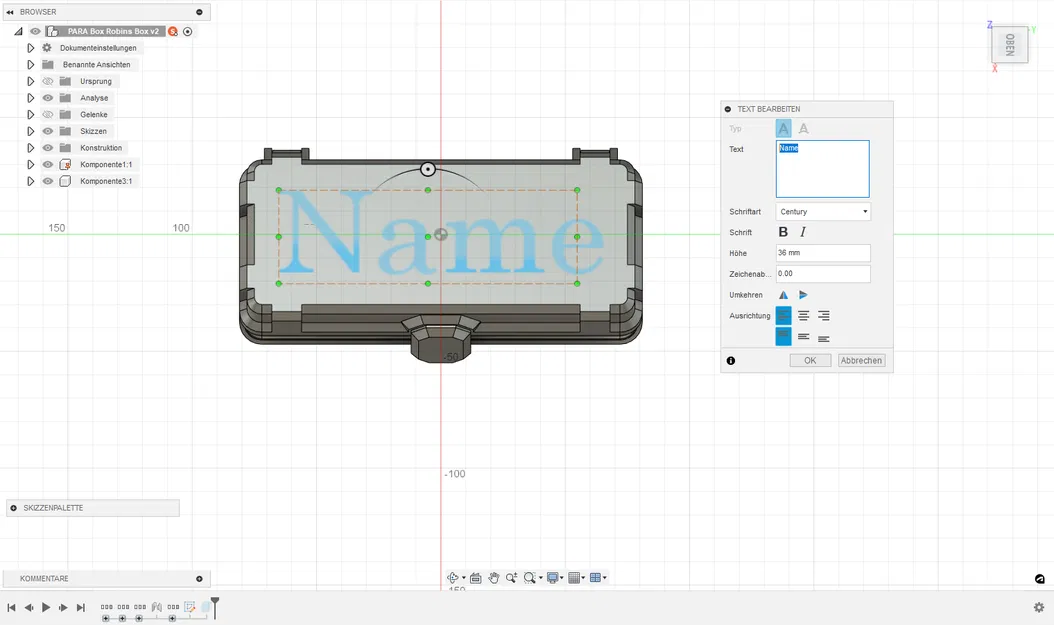
Task: Flip text horizontally in Umkehren row
Action: (x=783, y=295)
